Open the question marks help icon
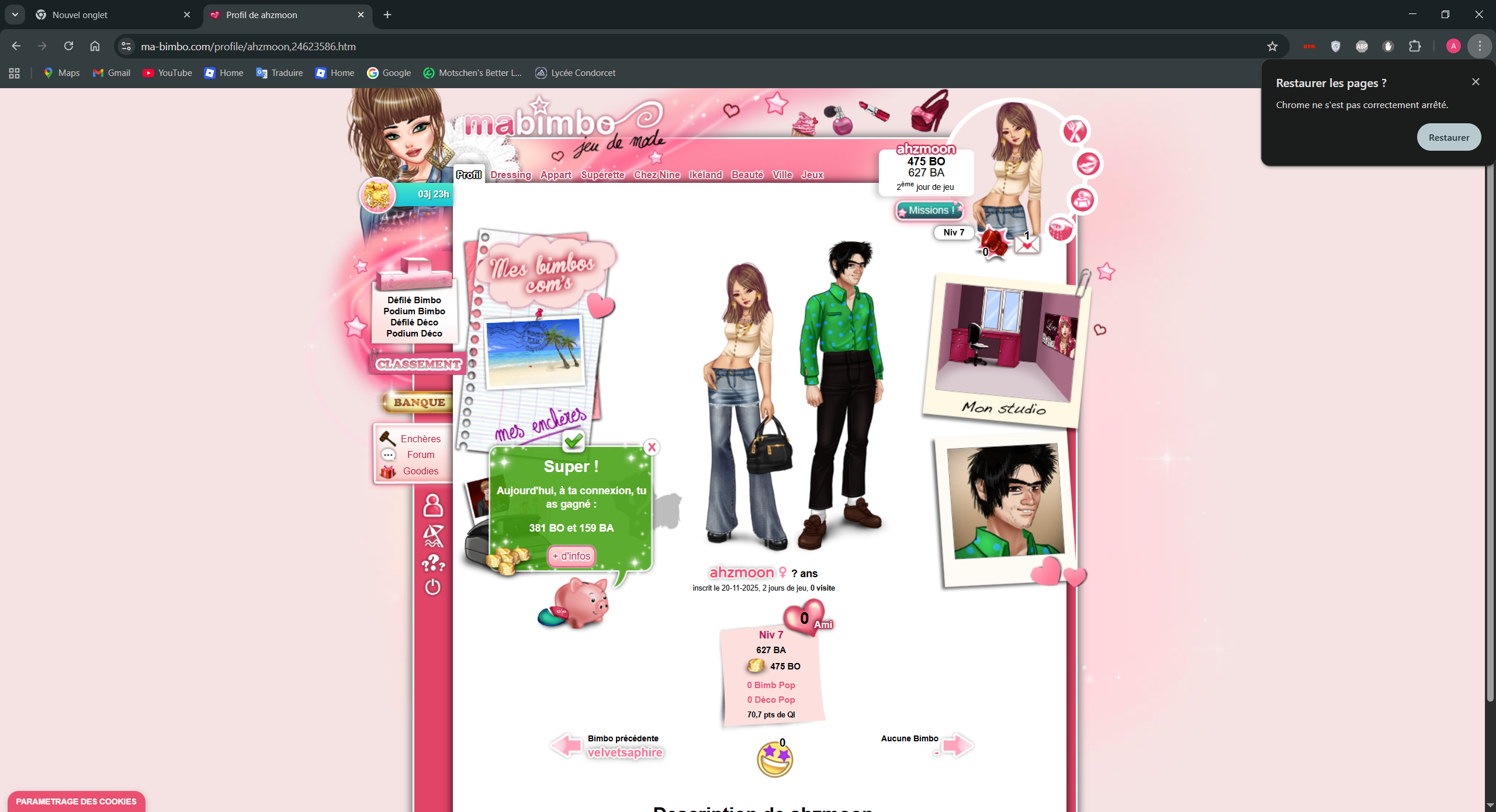1496x812 pixels. point(432,563)
